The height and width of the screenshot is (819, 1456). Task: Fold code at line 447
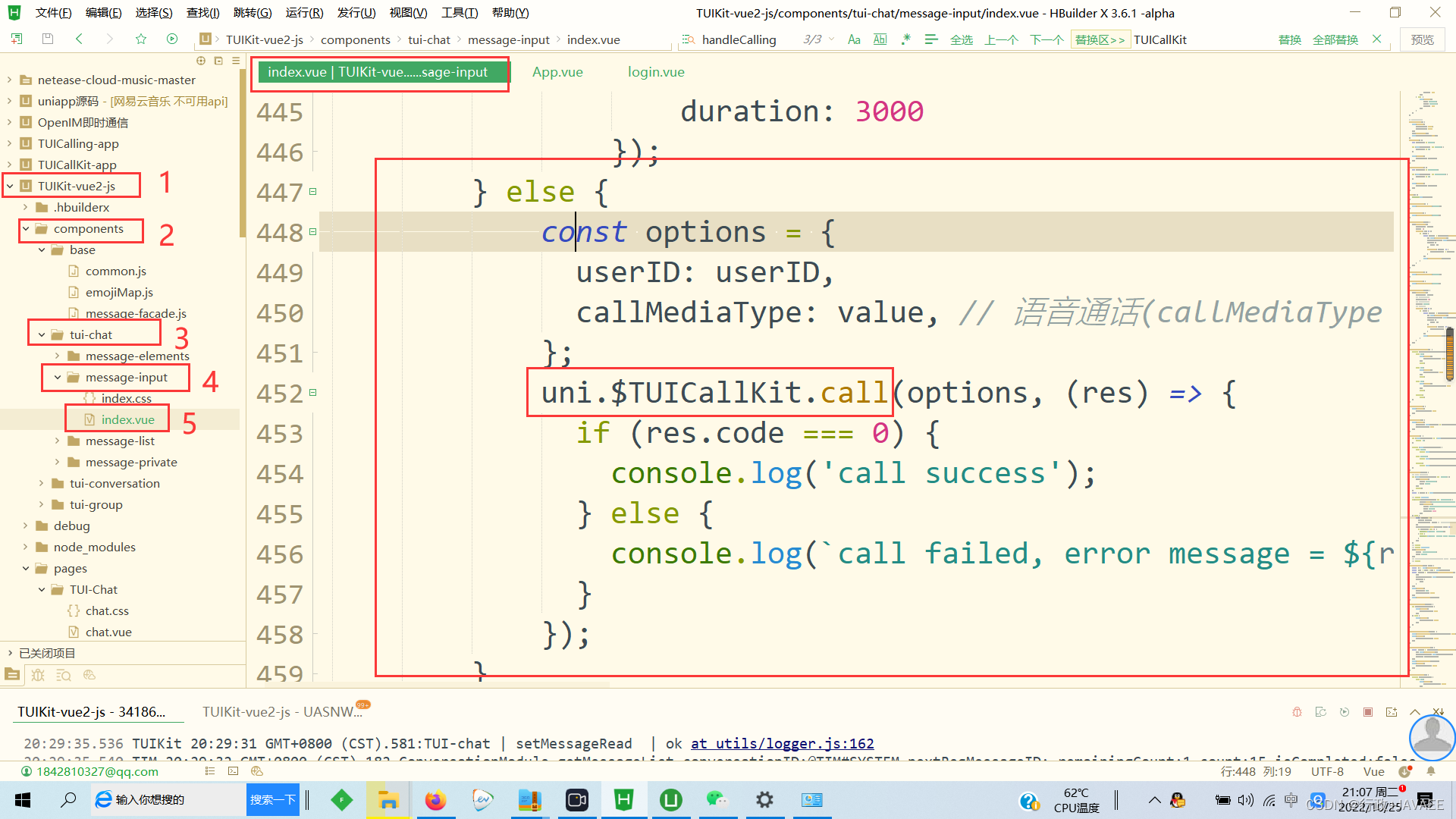[x=312, y=192]
